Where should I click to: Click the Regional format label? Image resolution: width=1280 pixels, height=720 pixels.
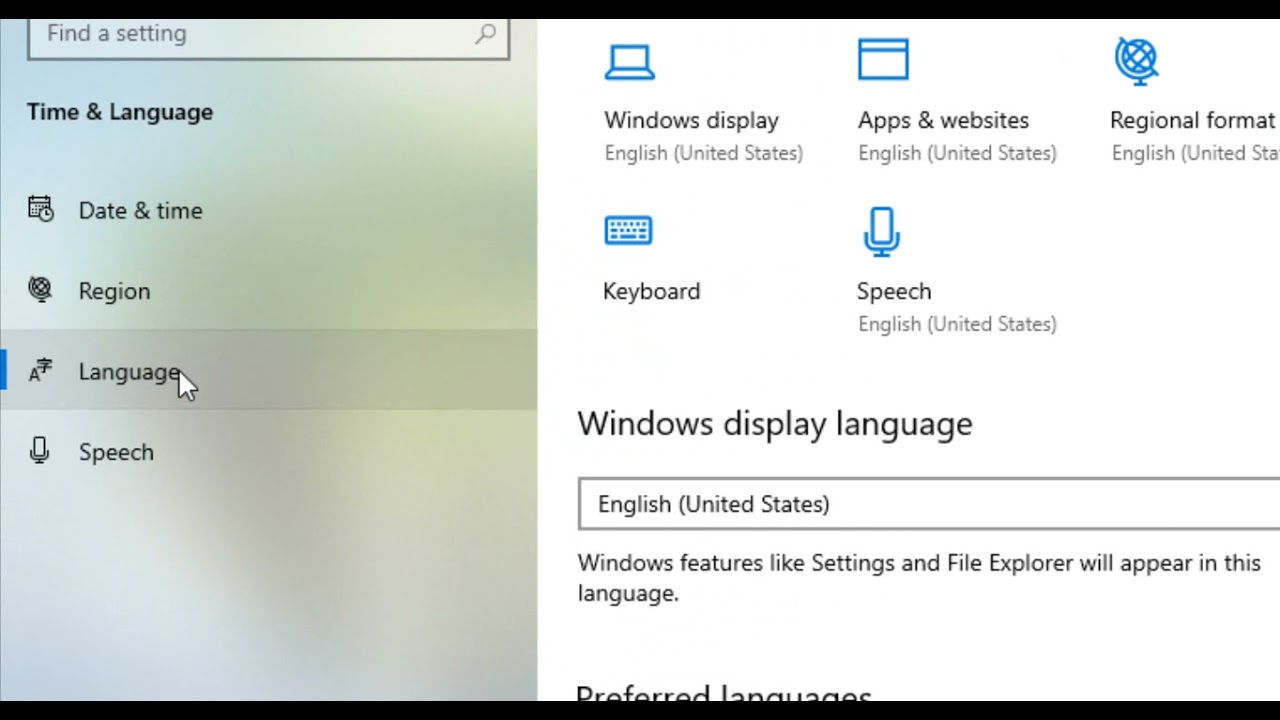(1192, 120)
